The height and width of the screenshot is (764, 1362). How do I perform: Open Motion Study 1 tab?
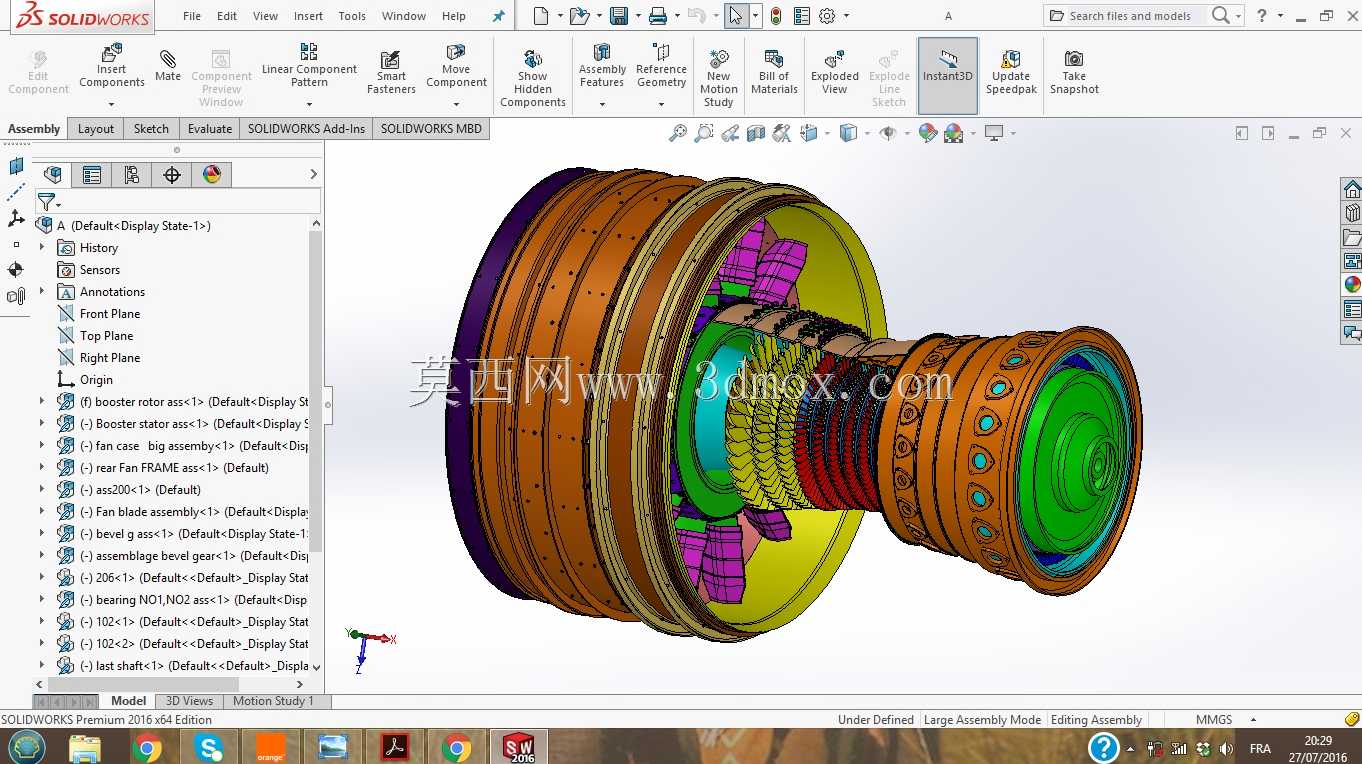pos(273,701)
